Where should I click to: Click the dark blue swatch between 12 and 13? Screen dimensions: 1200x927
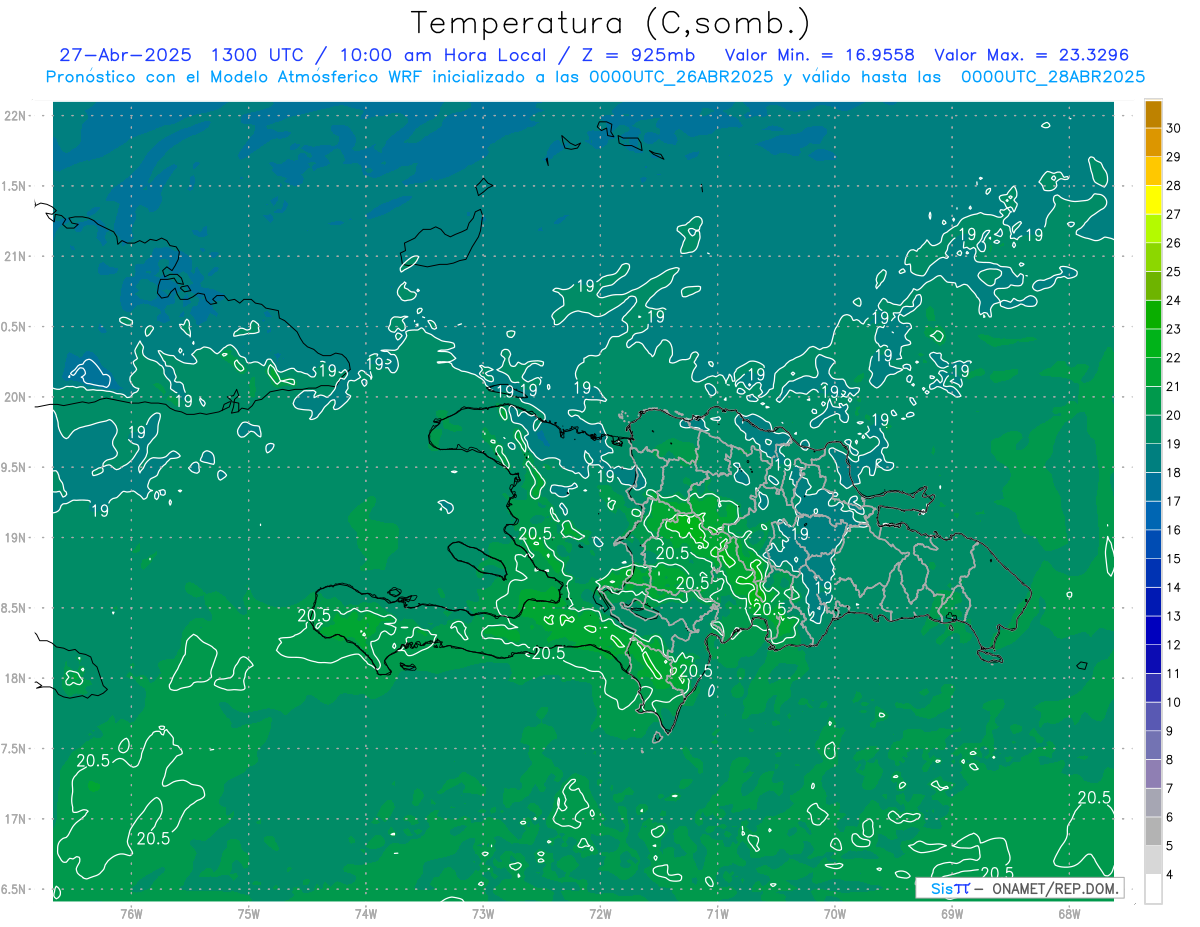click(x=1153, y=631)
